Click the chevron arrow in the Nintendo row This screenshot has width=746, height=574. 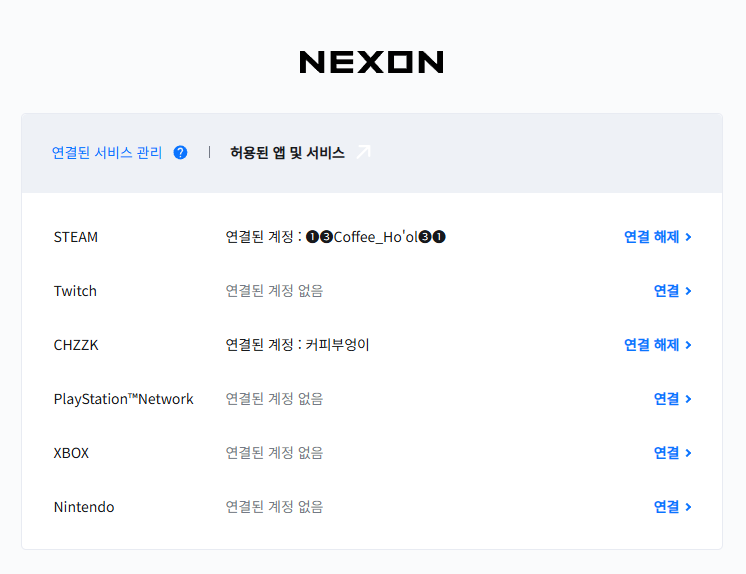tap(689, 508)
